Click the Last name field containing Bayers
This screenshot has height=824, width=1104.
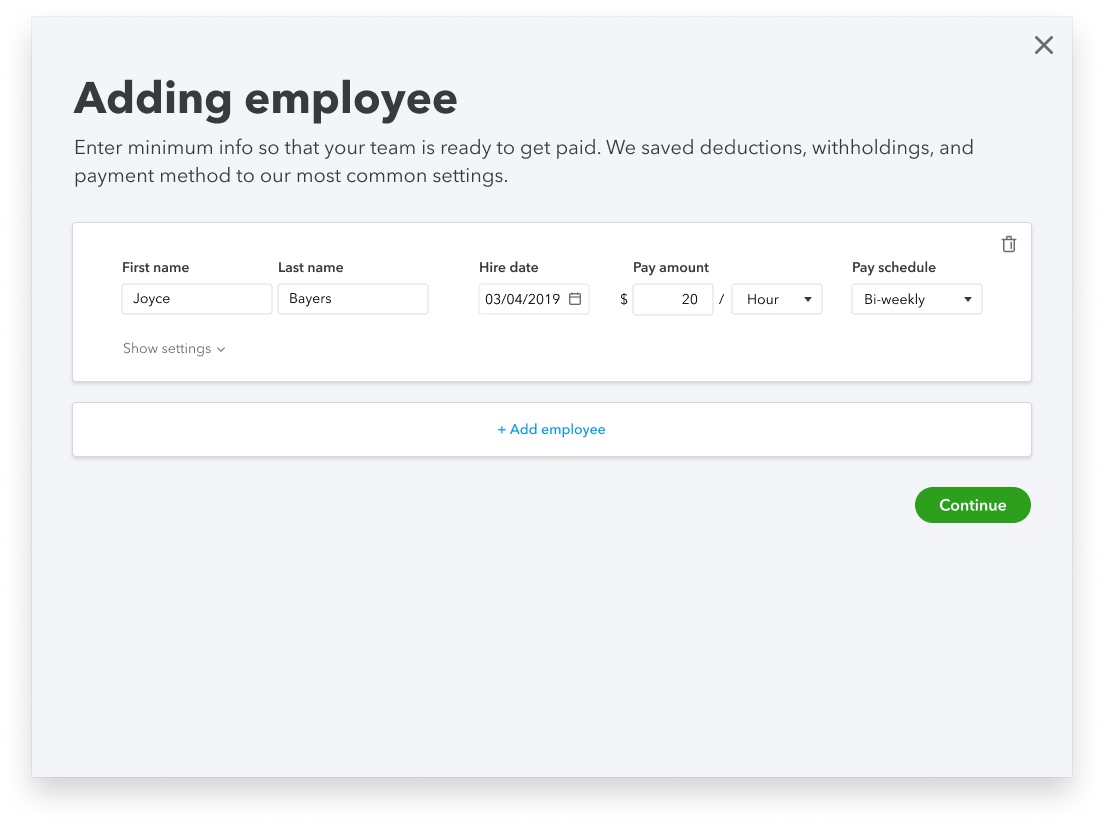tap(353, 299)
